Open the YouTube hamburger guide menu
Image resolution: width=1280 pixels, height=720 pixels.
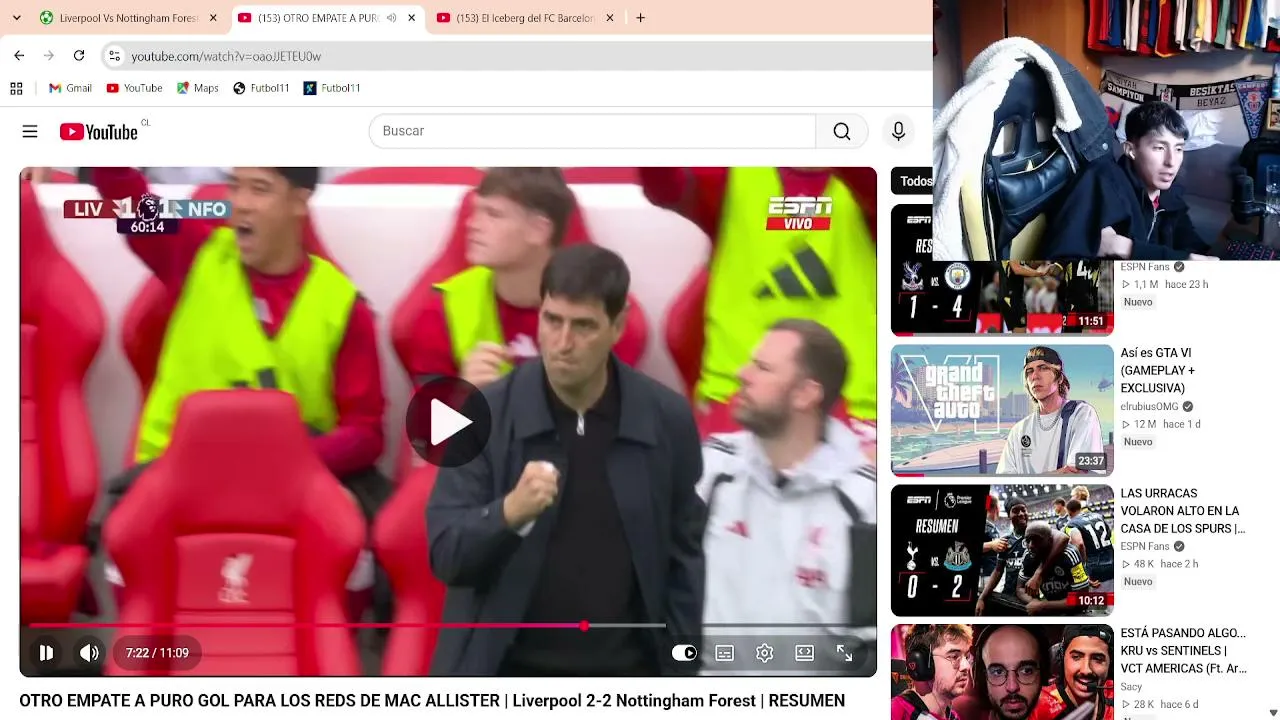tap(30, 131)
